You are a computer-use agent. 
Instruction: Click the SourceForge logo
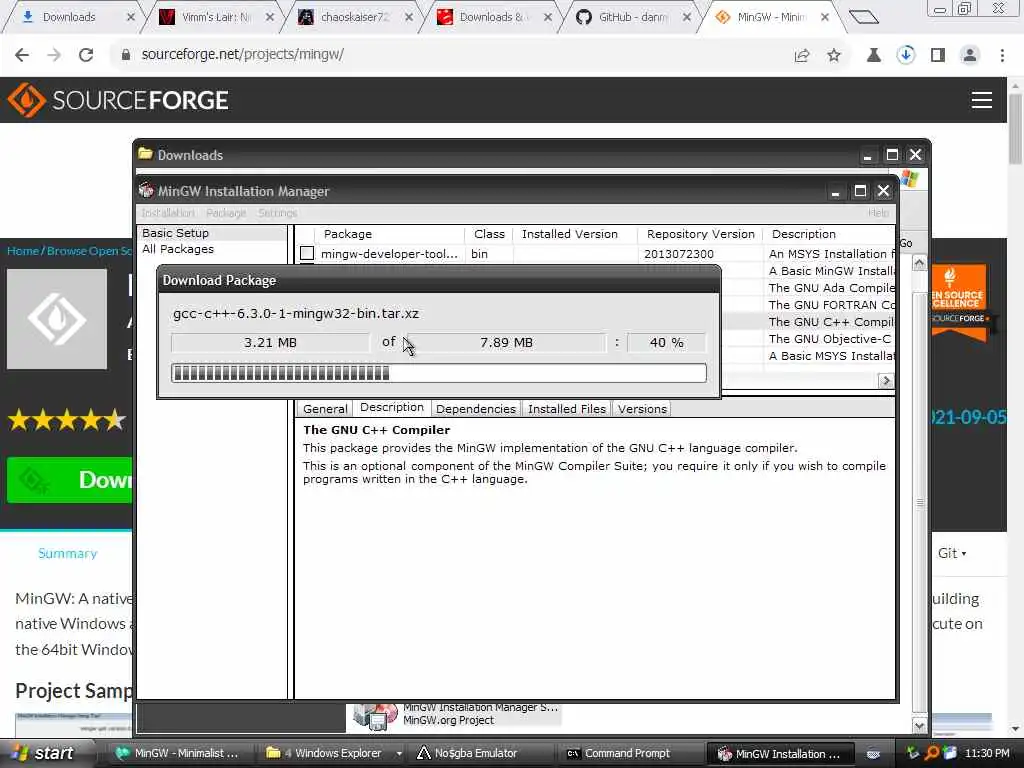(118, 100)
